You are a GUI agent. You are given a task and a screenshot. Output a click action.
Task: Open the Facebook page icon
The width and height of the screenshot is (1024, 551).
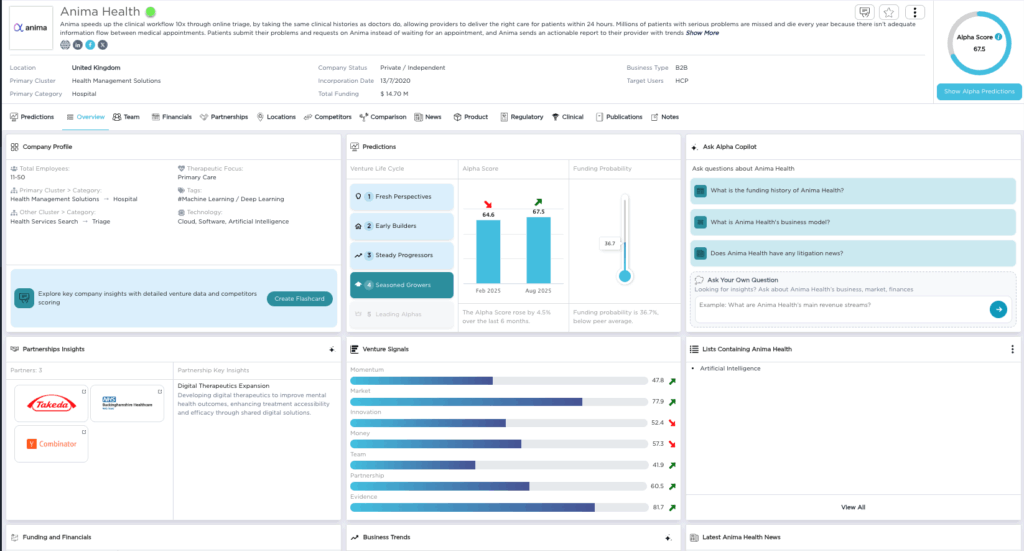tap(90, 45)
